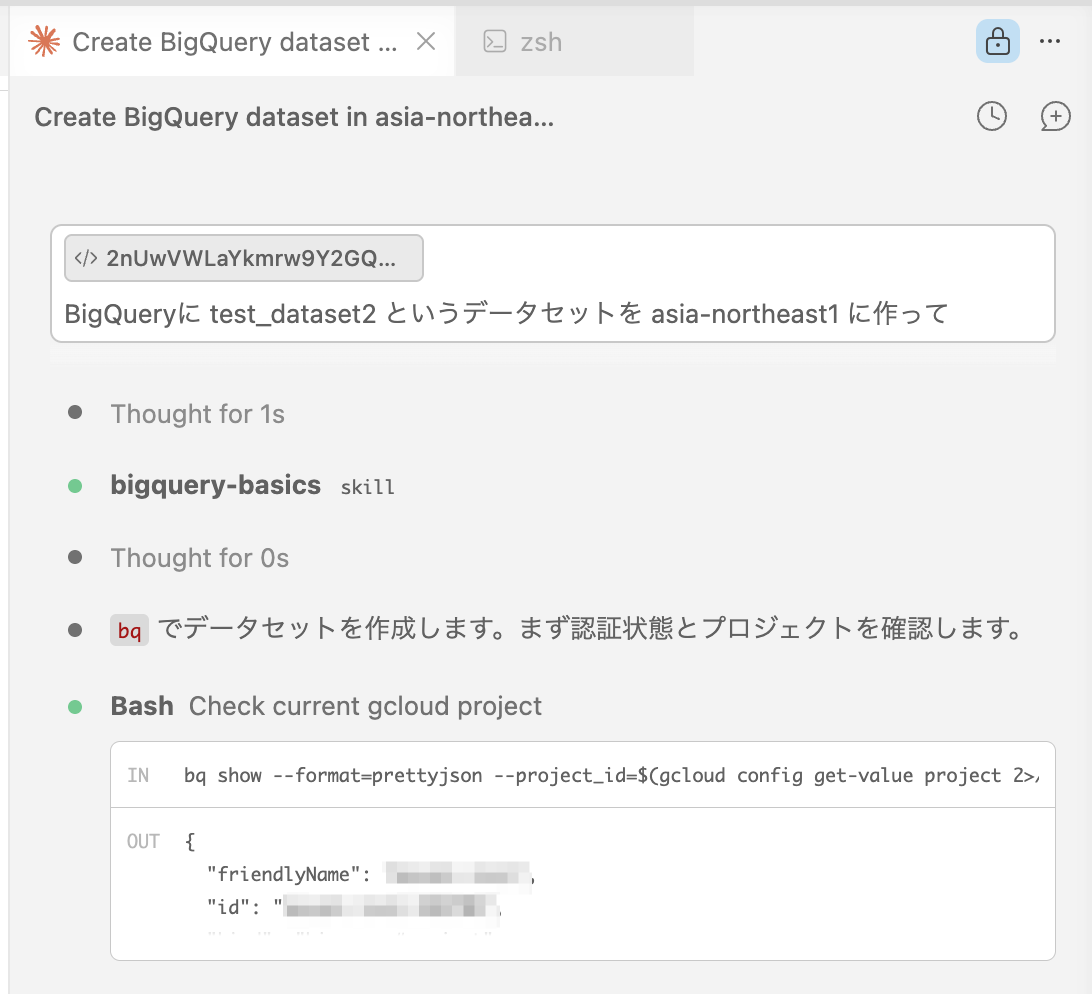Click the conversation title heading

(x=294, y=117)
